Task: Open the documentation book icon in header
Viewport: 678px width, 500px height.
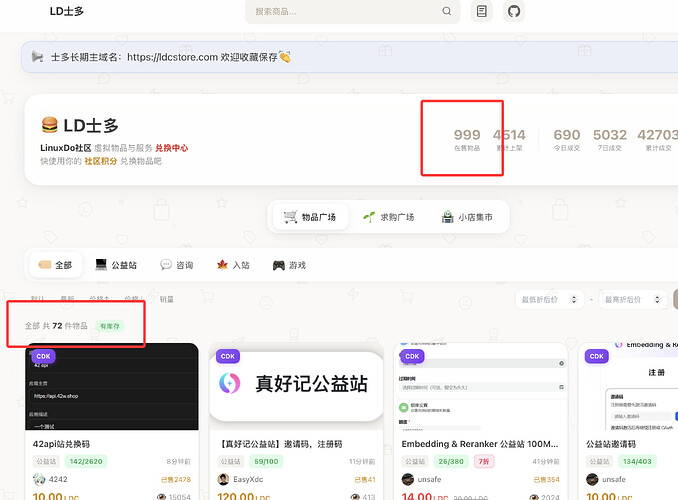Action: [482, 11]
